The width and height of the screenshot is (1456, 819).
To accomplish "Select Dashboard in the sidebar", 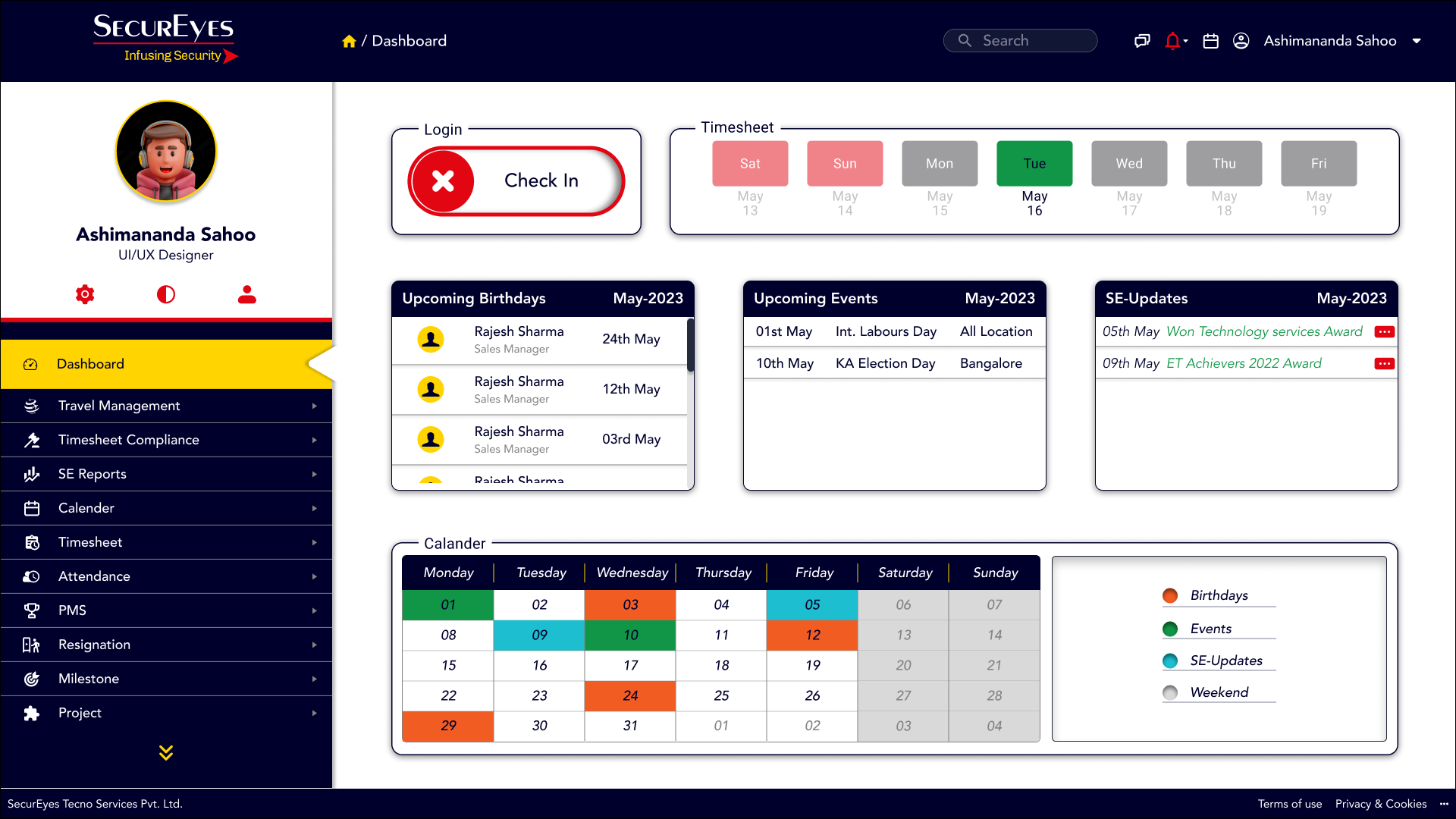I will click(90, 364).
